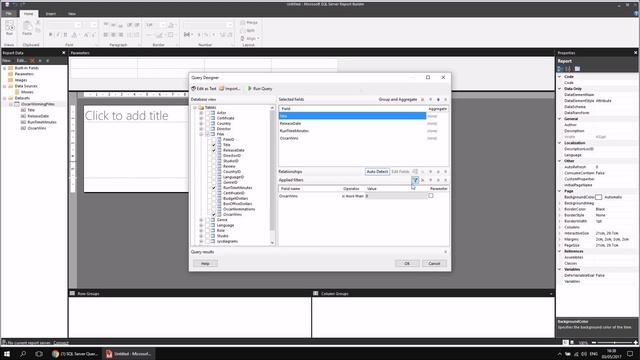The image size is (640, 360).
Task: Click Edit as Text in Query Designer
Action: pos(204,89)
